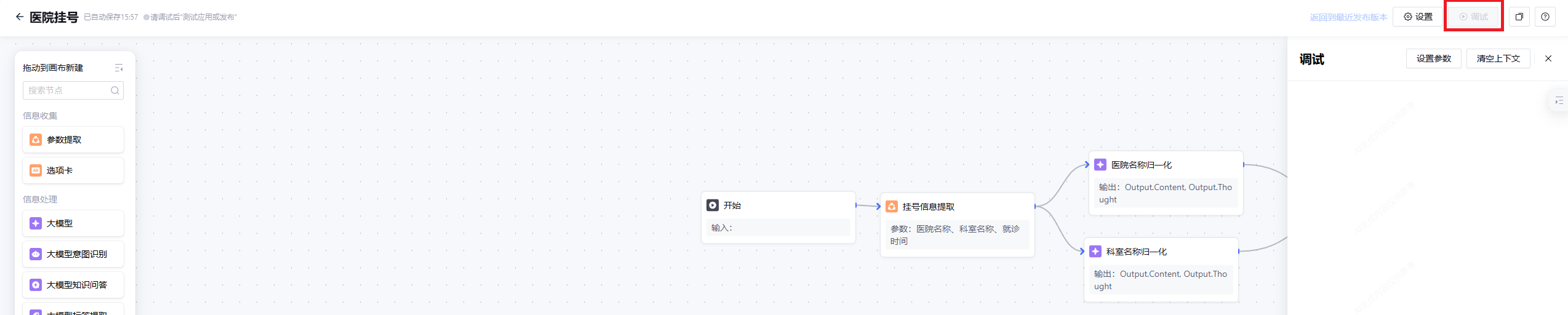Select the 开始 node on canvas

pyautogui.click(x=778, y=205)
